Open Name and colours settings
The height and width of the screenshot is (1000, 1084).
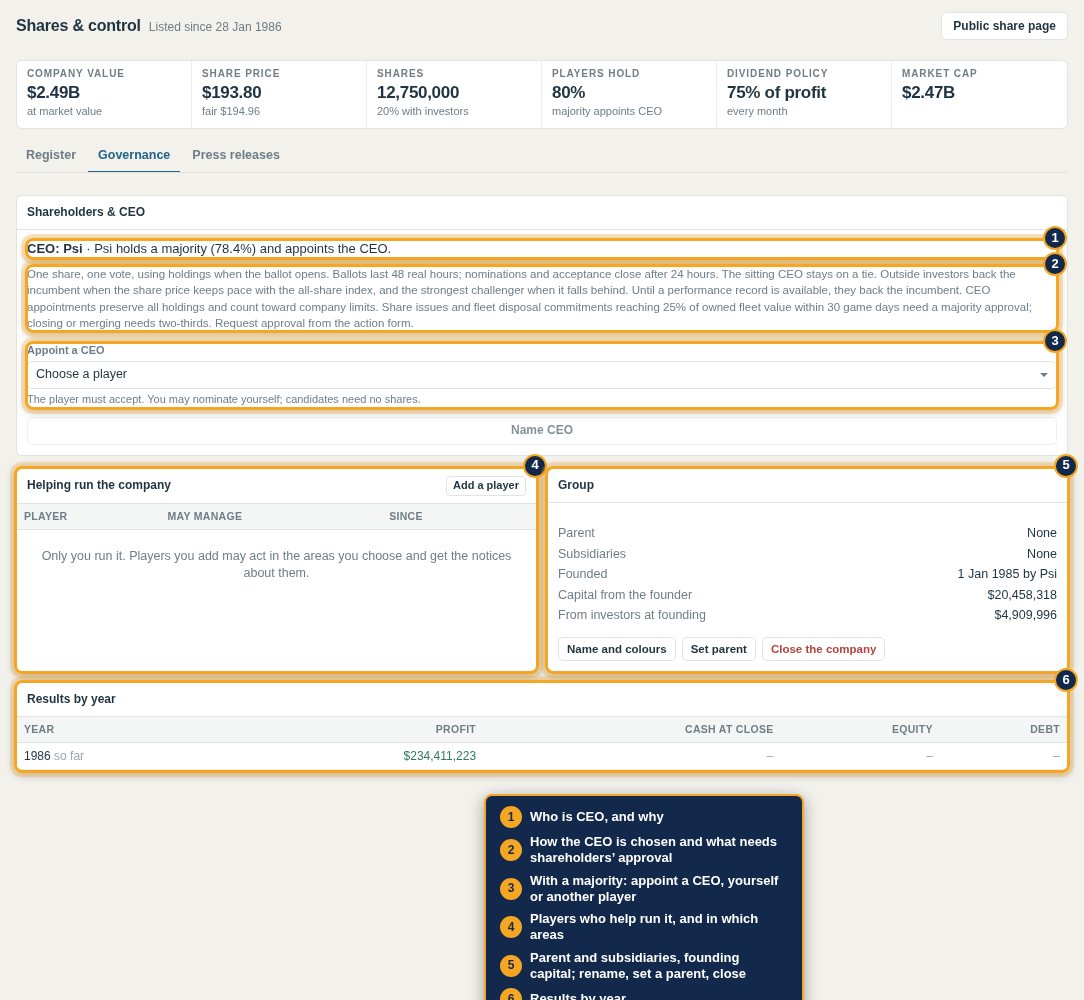(x=617, y=649)
